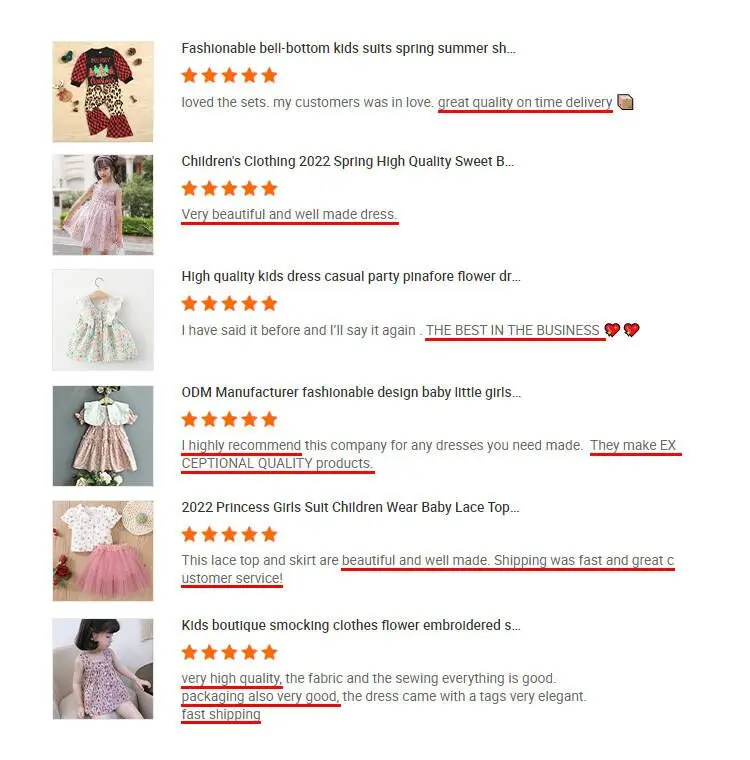Image resolution: width=750 pixels, height=760 pixels.
Task: Click star rating under '2022 Princess Girls Suit'
Action: 229,535
